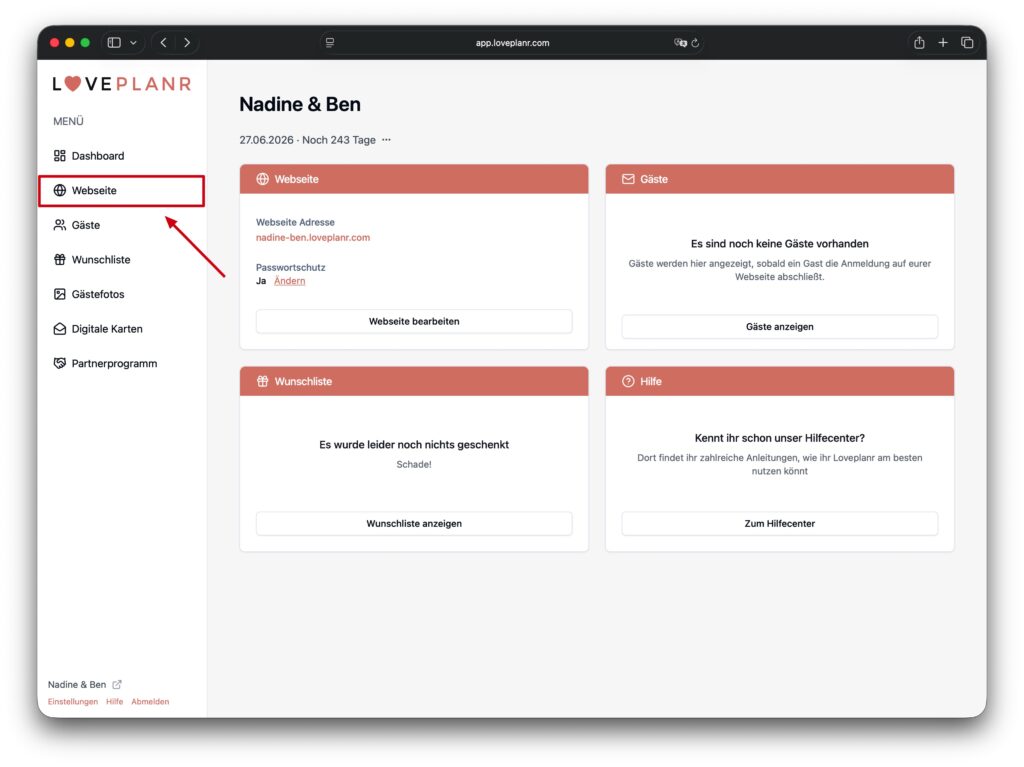Click the Einstellungen link at bottom

(x=73, y=702)
